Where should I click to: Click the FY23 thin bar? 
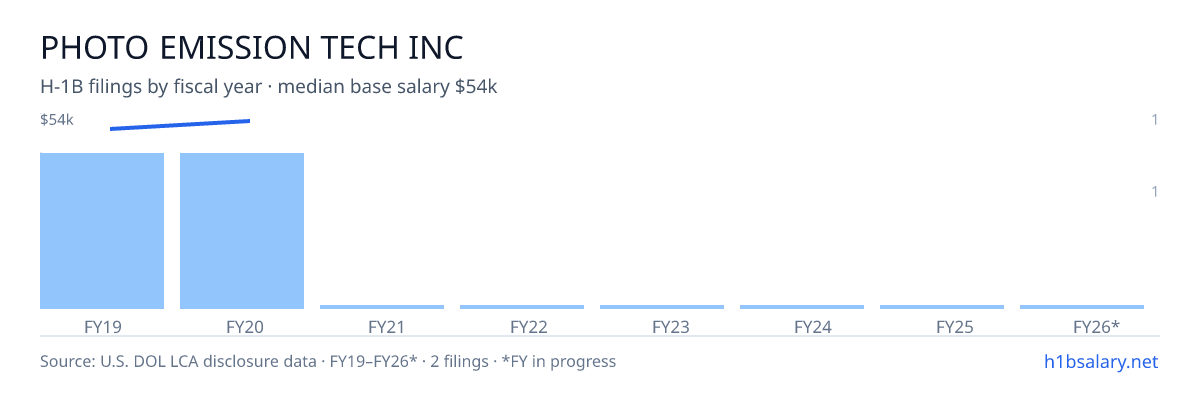coord(662,307)
